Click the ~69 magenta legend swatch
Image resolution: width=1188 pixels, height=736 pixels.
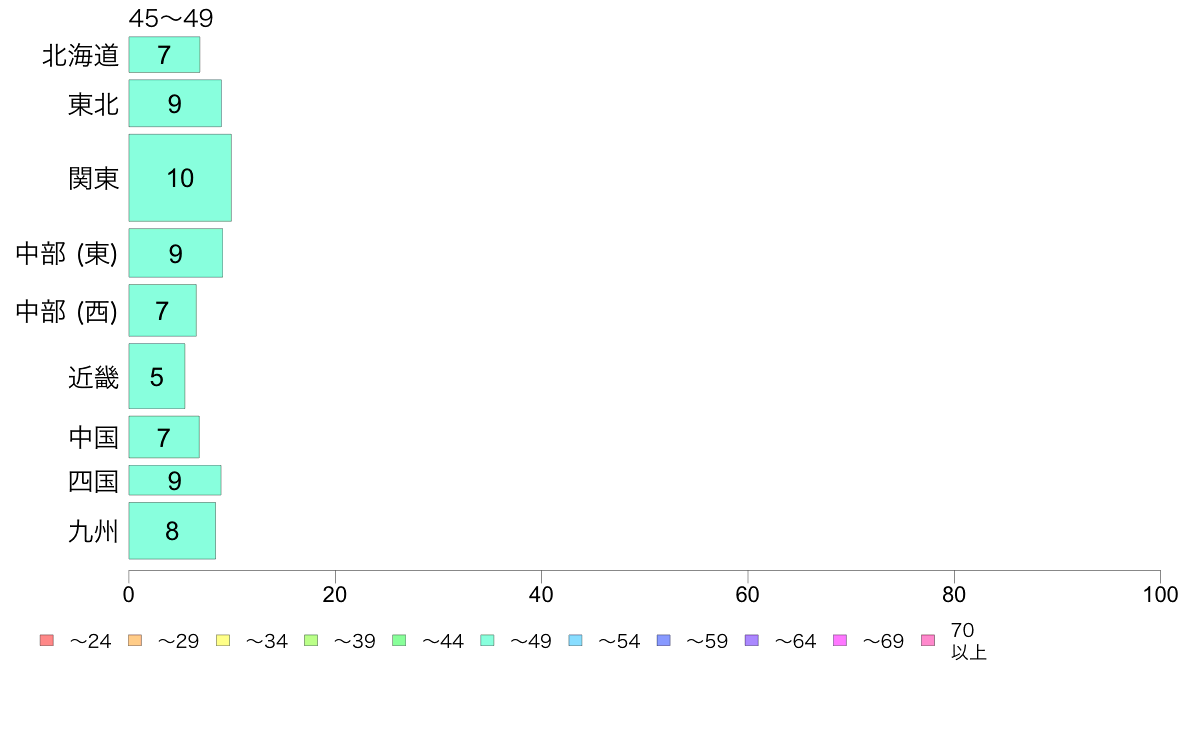point(839,640)
